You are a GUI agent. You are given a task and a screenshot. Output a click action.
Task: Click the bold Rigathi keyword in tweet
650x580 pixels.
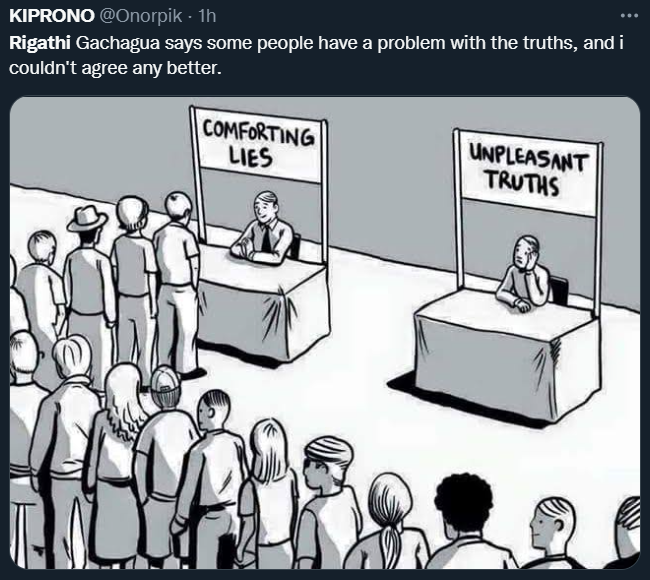click(x=40, y=43)
